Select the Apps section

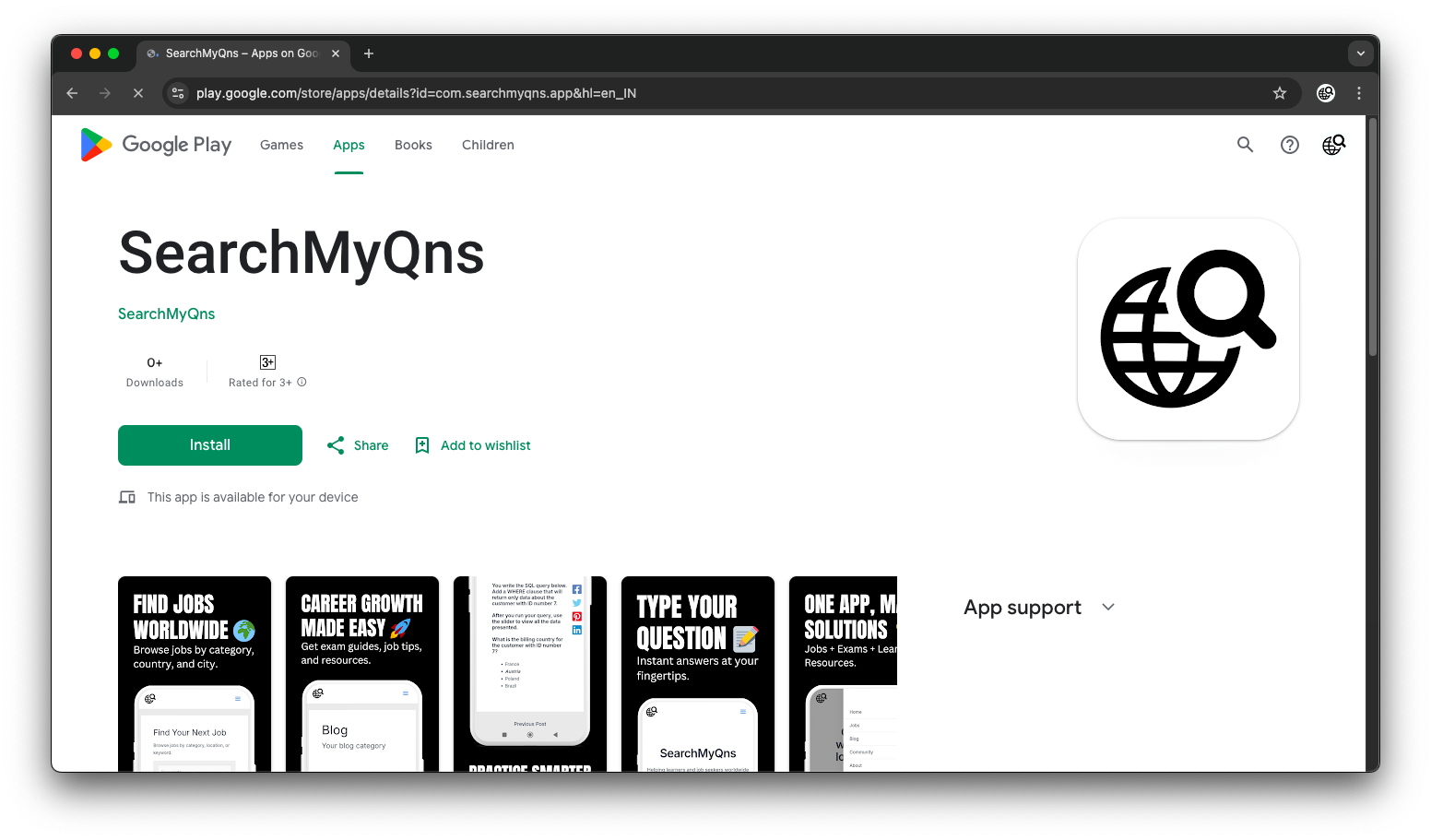click(x=349, y=145)
